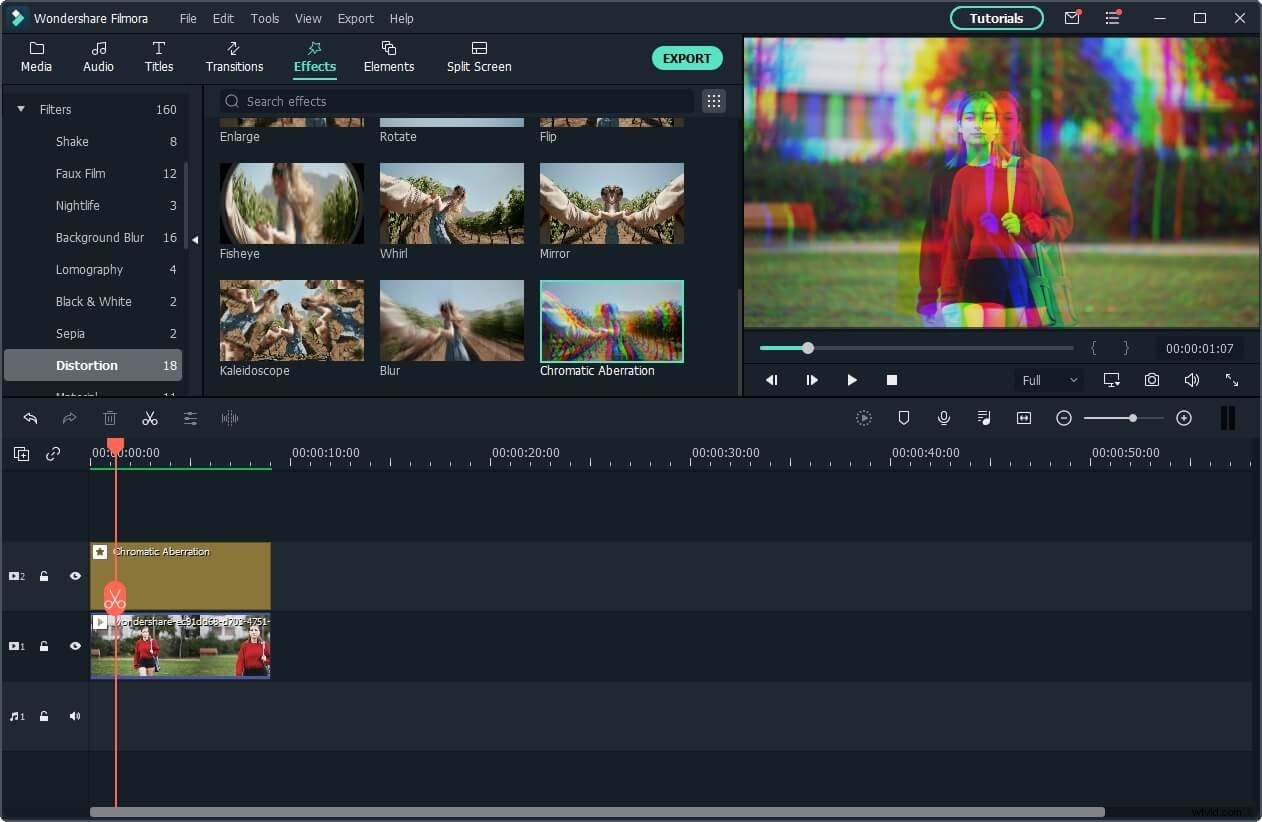Image resolution: width=1262 pixels, height=822 pixels.
Task: Select the Kaleidoscope effect thumbnail
Action: pyautogui.click(x=291, y=320)
